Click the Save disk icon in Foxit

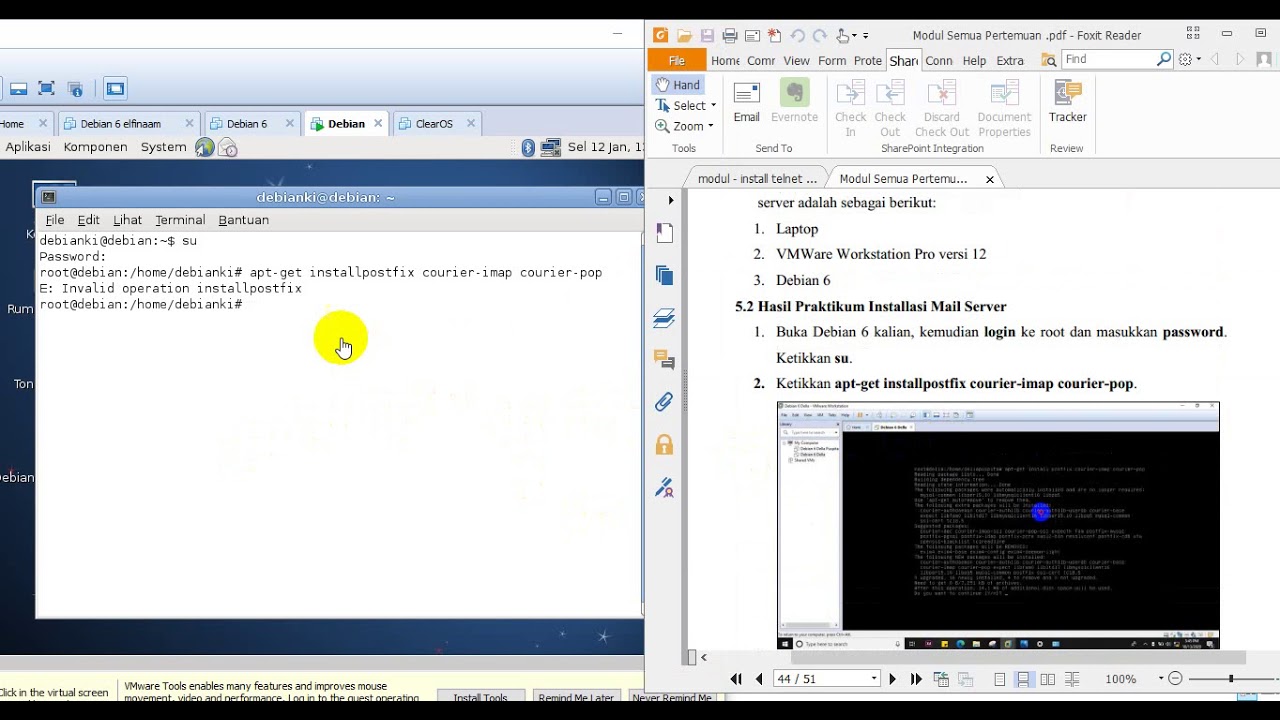coord(707,36)
